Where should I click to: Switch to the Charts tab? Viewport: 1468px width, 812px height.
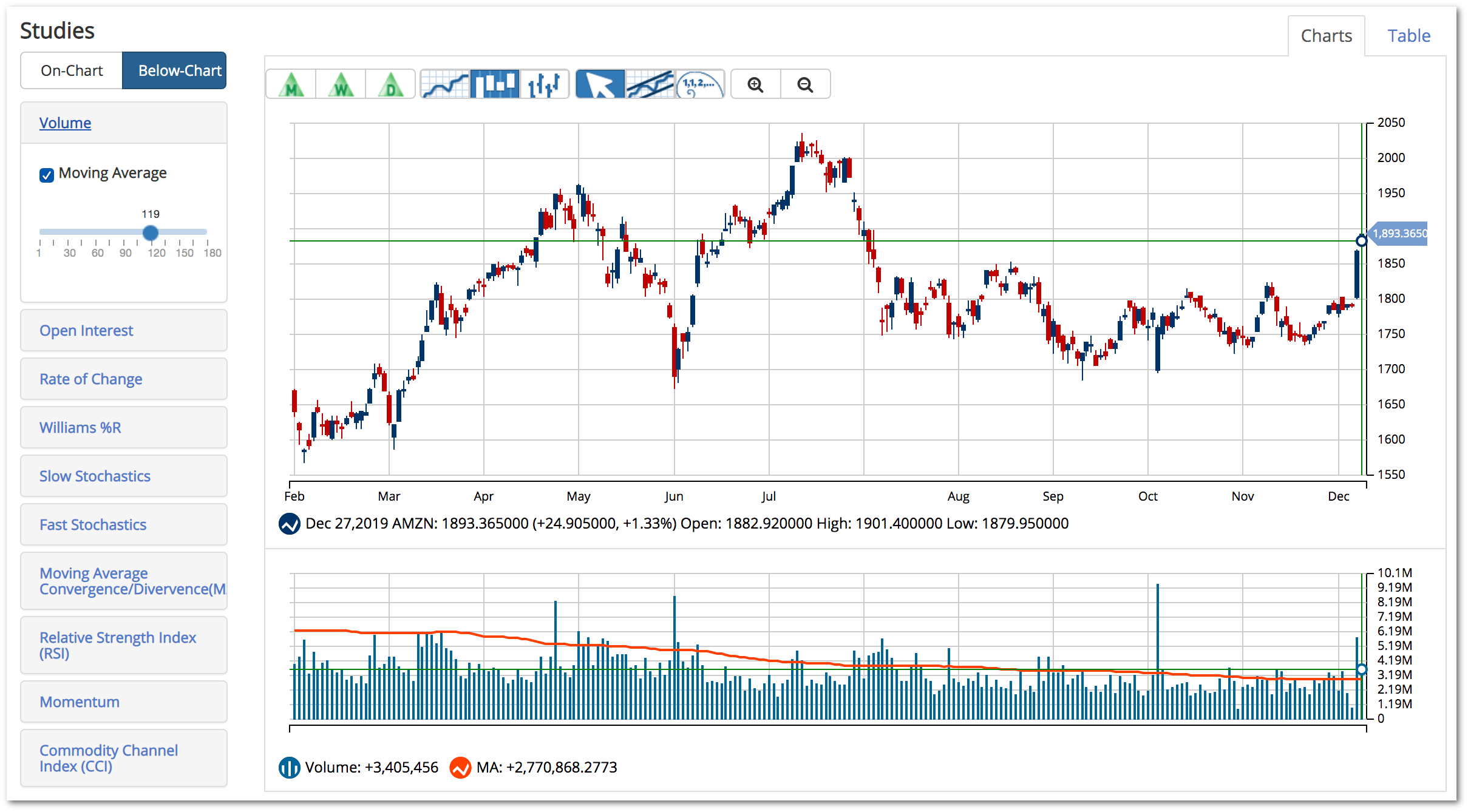click(1325, 35)
